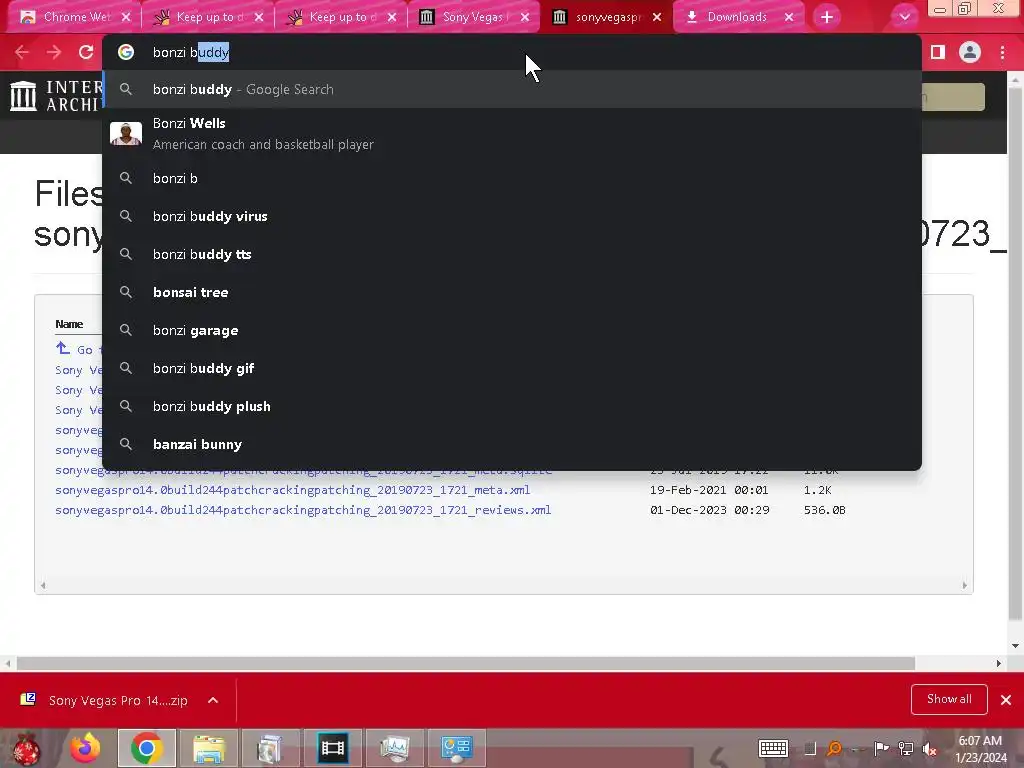Choose the 'banzai bunny' suggestion
Image resolution: width=1024 pixels, height=768 pixels.
(x=512, y=444)
